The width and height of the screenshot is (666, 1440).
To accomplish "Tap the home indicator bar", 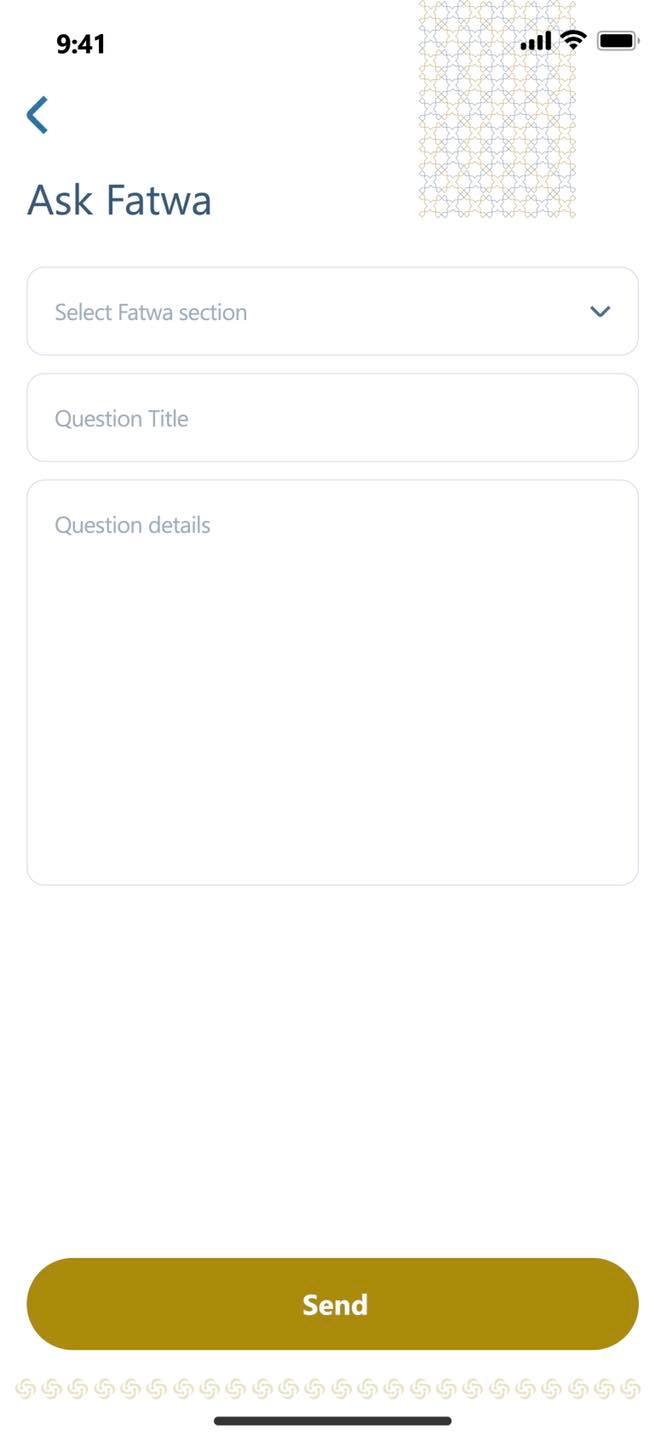I will coord(332,1420).
